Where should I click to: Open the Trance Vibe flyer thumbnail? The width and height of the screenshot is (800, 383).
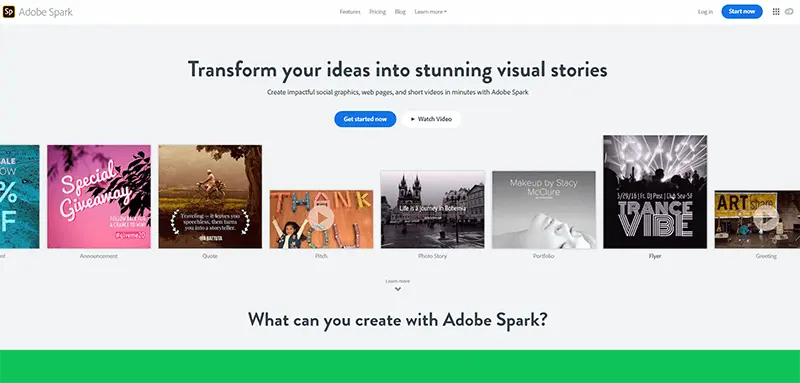point(655,192)
